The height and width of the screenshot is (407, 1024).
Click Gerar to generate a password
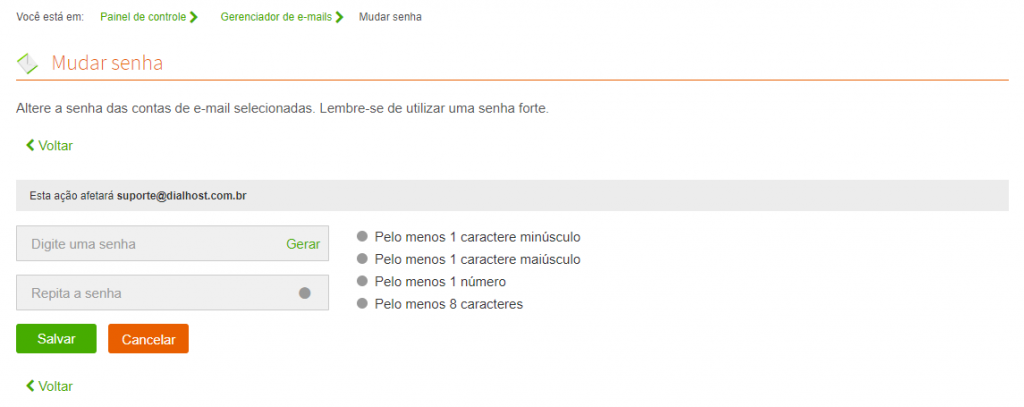pyautogui.click(x=303, y=244)
